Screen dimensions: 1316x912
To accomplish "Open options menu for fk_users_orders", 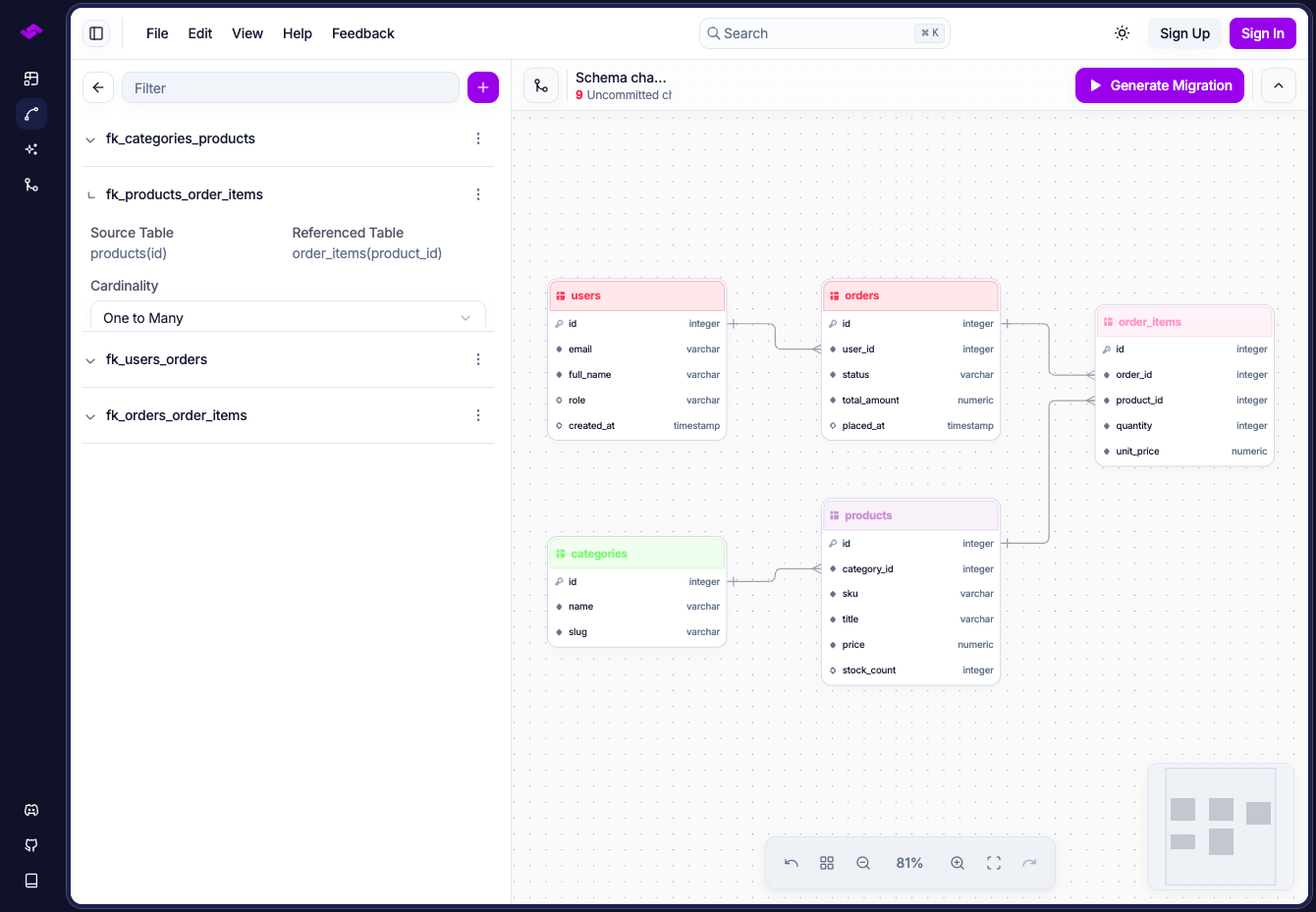I will 478,359.
